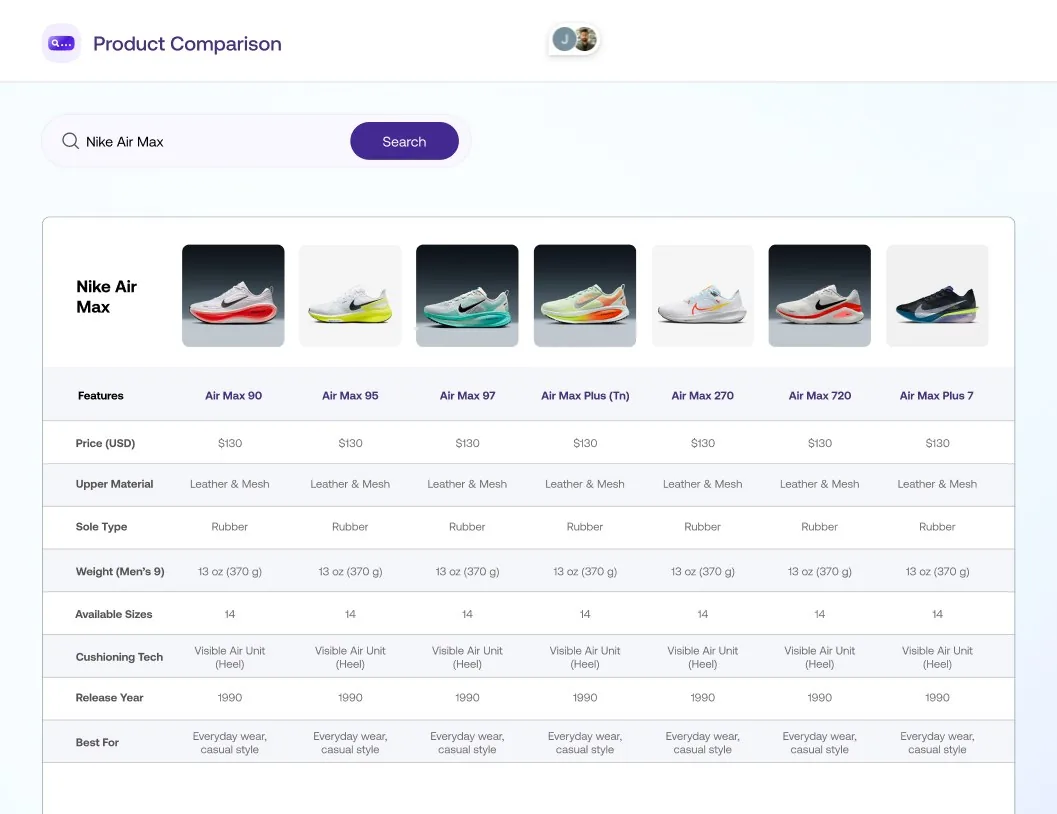Open the Air Max 97 shoe thumbnail
The height and width of the screenshot is (814, 1057).
click(x=467, y=296)
